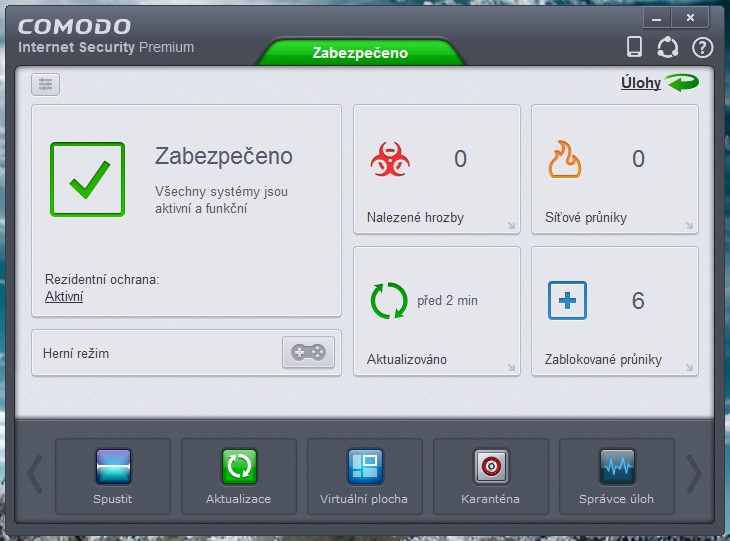Image resolution: width=730 pixels, height=541 pixels.
Task: Toggle Herní režim game mode button
Action: [308, 352]
